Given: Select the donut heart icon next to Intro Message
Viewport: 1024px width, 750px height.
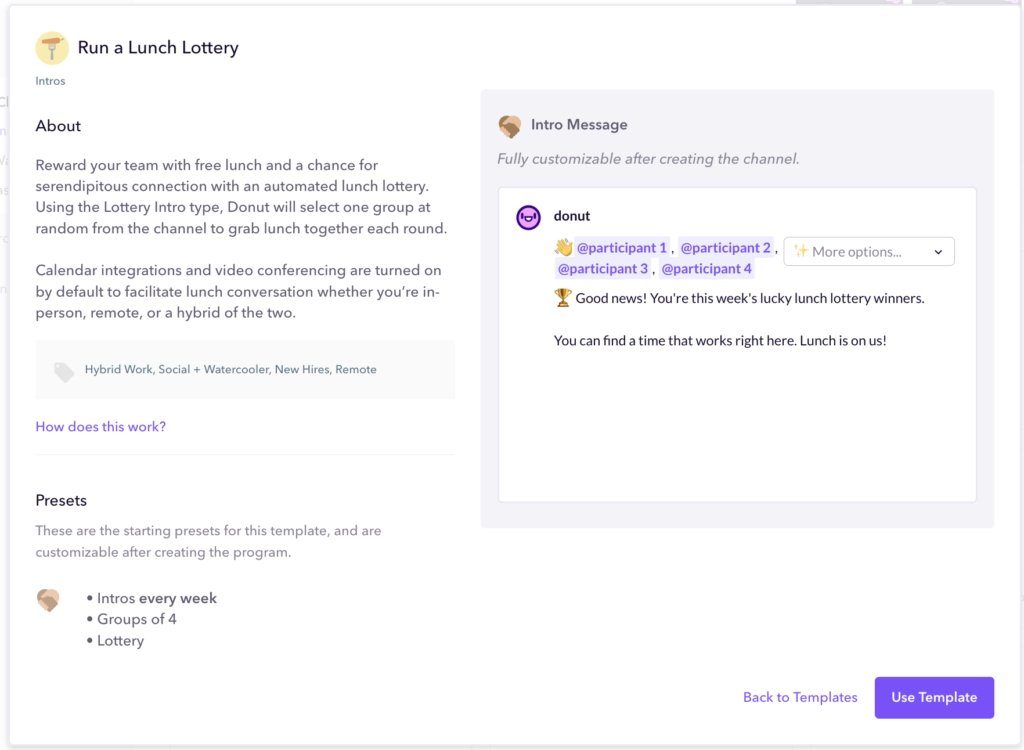Looking at the screenshot, I should 510,126.
